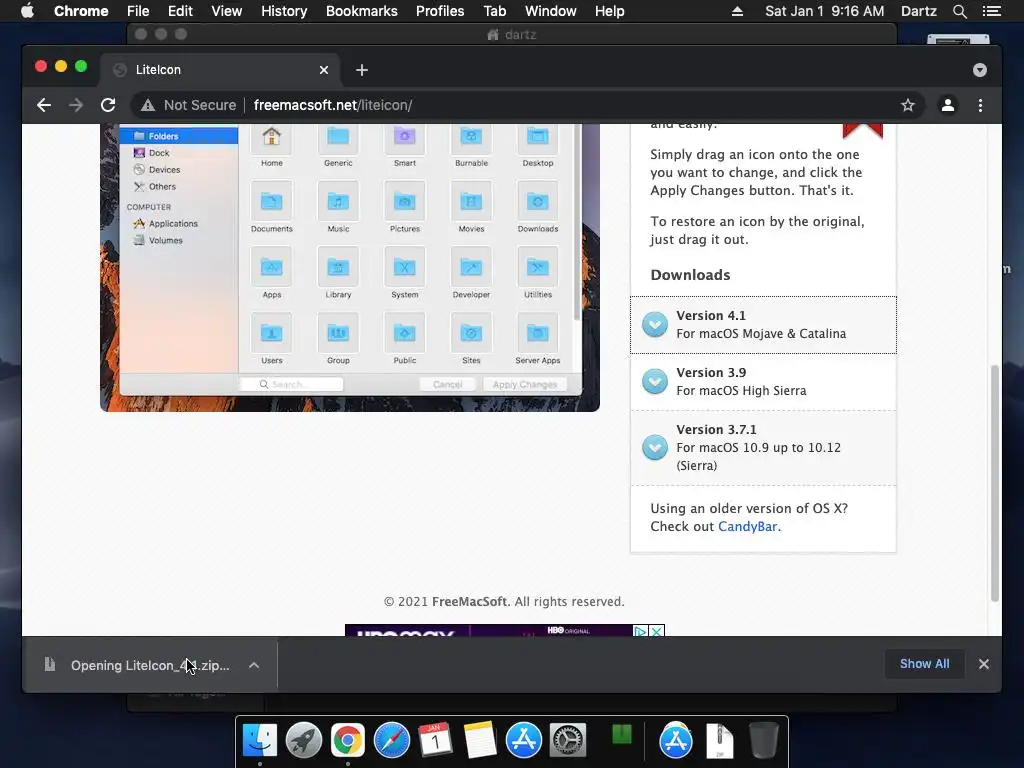Open the blue App Store Dock icon
This screenshot has height=768, width=1024.
click(x=524, y=740)
